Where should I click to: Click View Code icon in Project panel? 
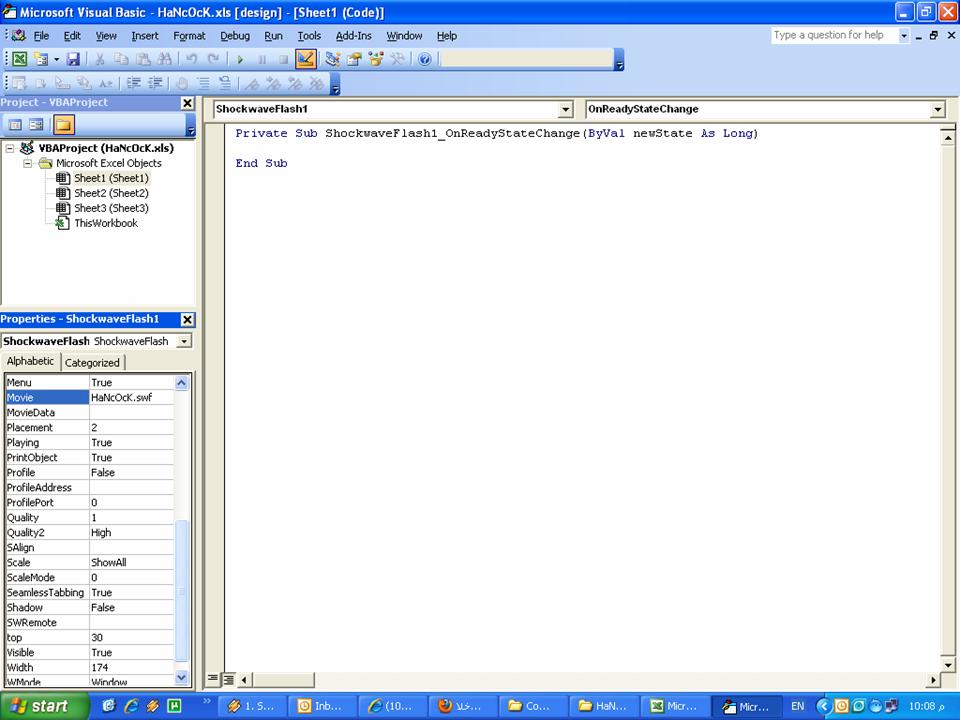tap(15, 125)
